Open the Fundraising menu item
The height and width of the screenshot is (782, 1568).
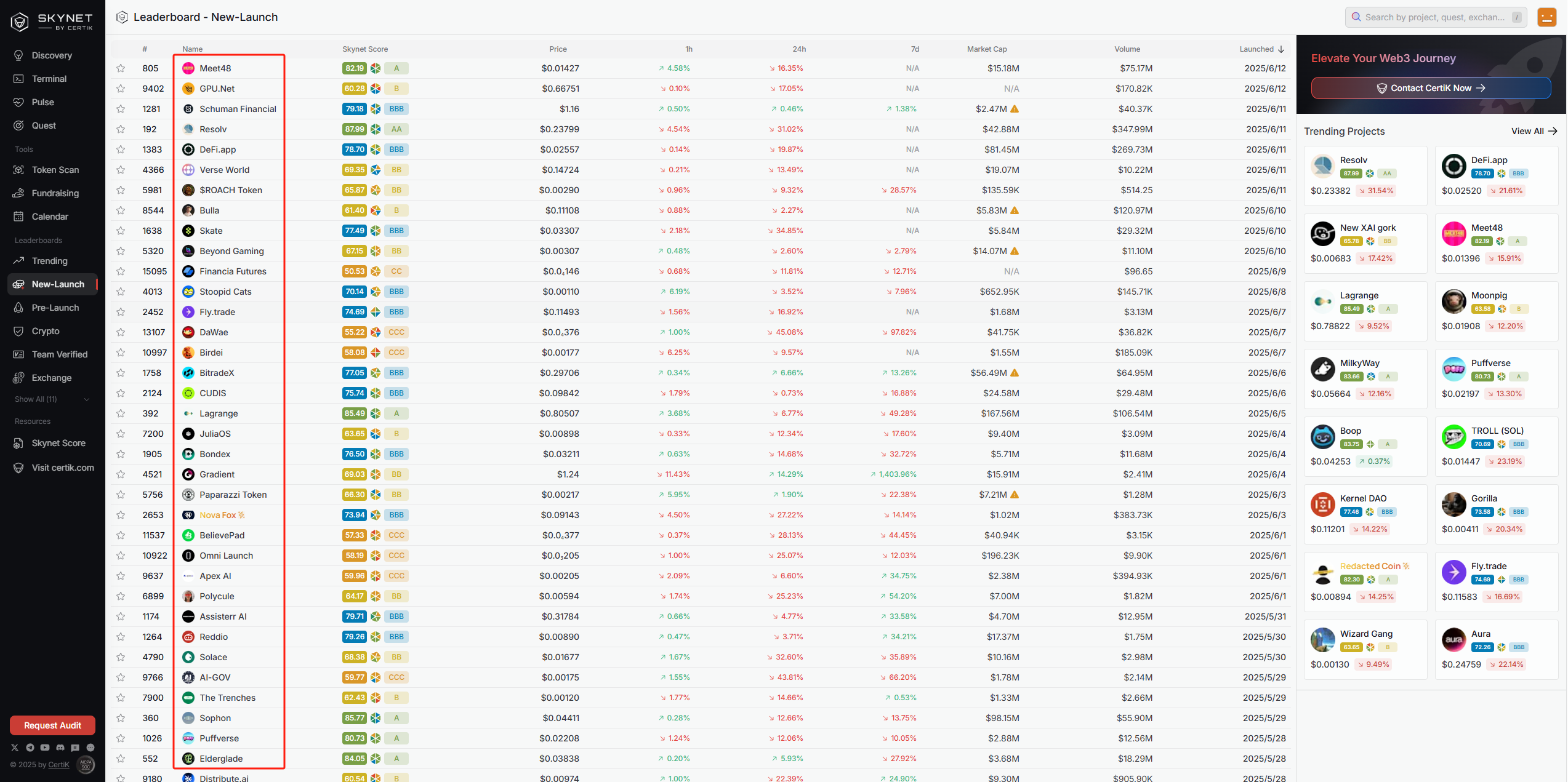click(52, 193)
